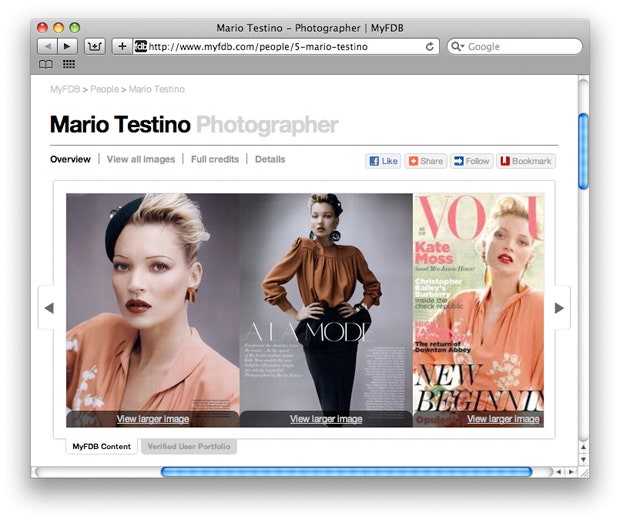620x520 pixels.
Task: Go forward with the browser forward arrow
Action: click(67, 47)
